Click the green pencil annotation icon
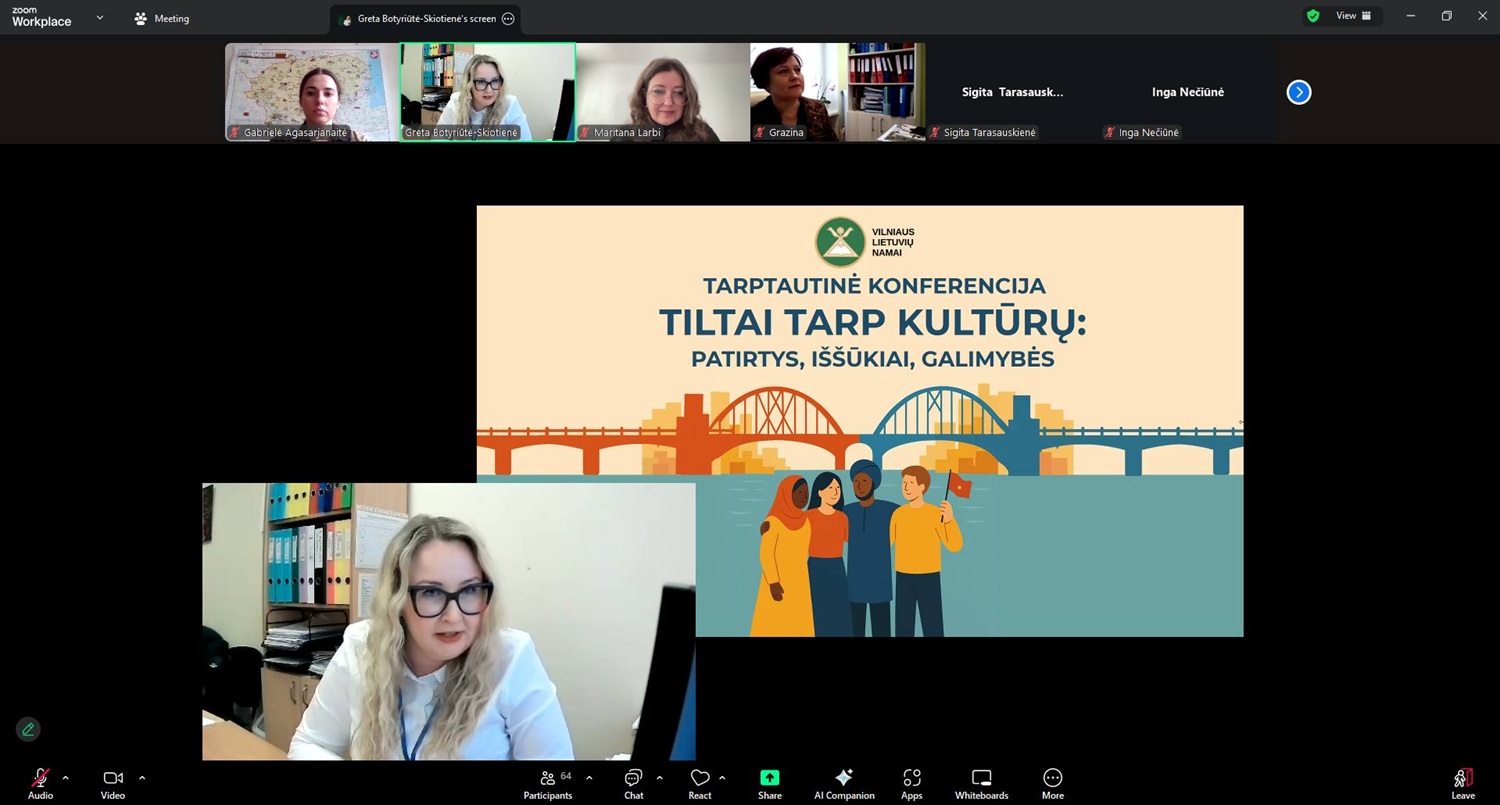This screenshot has height=805, width=1500. point(28,729)
